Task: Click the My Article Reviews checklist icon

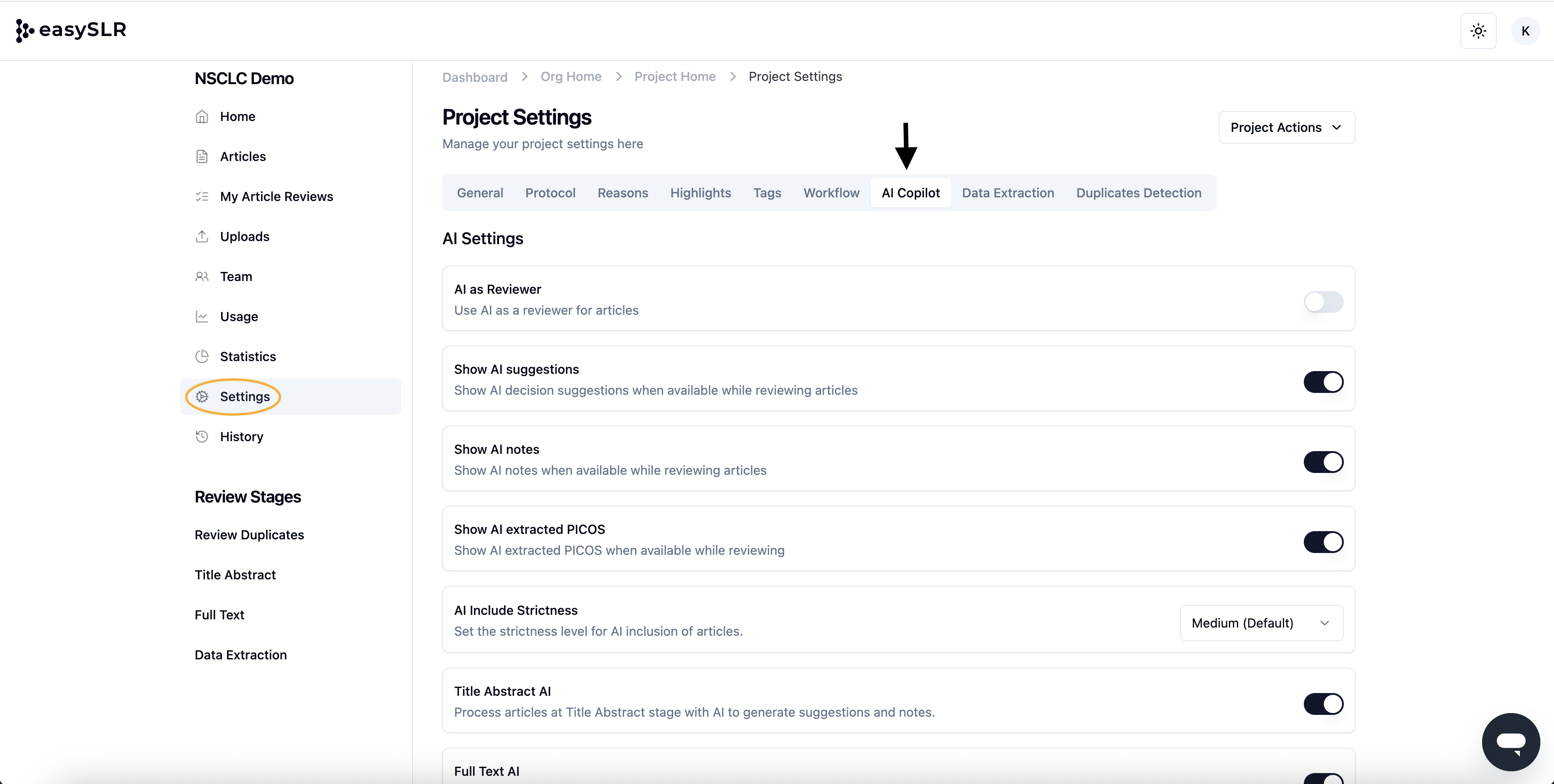Action: tap(202, 196)
